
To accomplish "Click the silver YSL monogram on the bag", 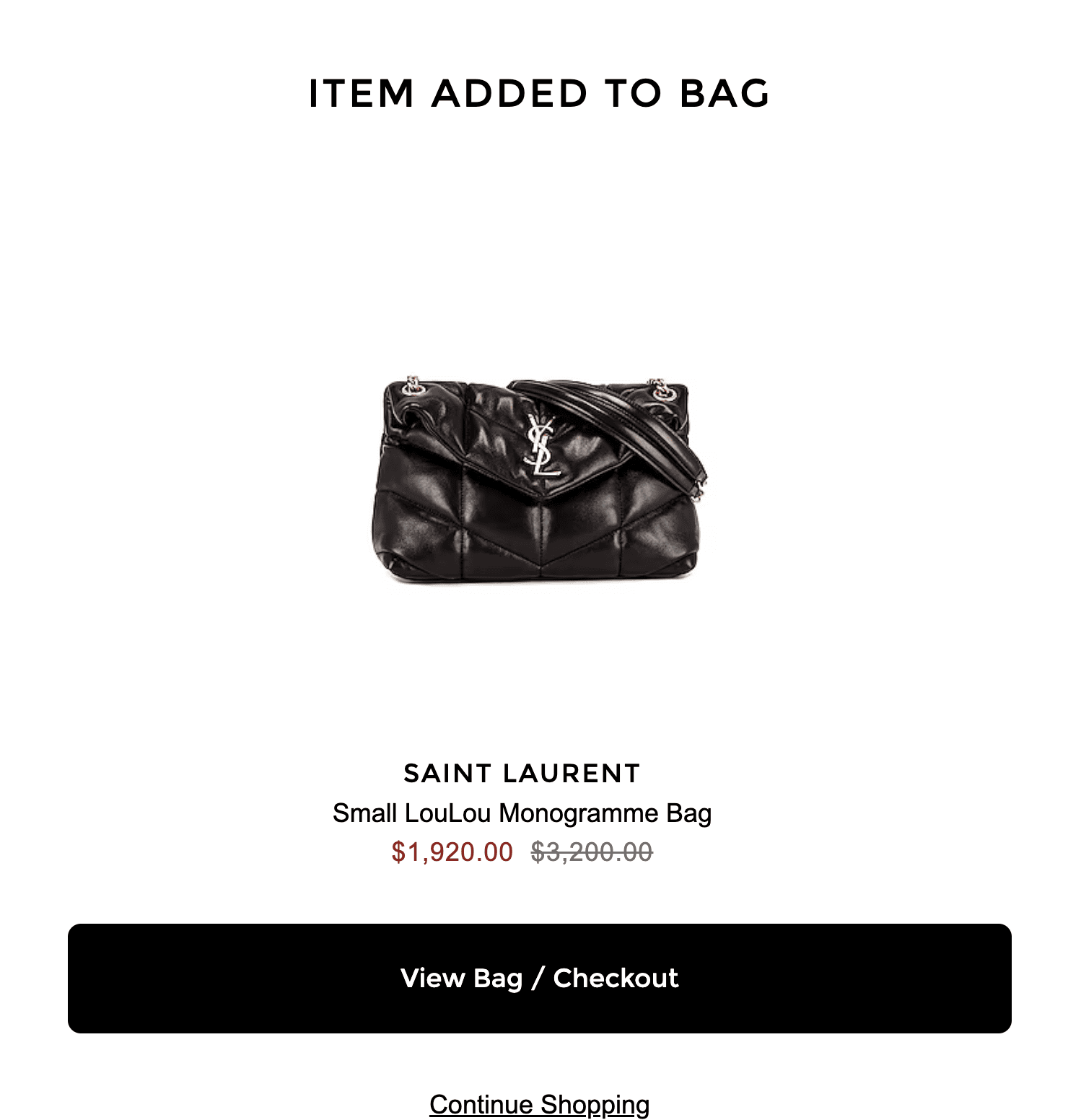I will [x=541, y=446].
